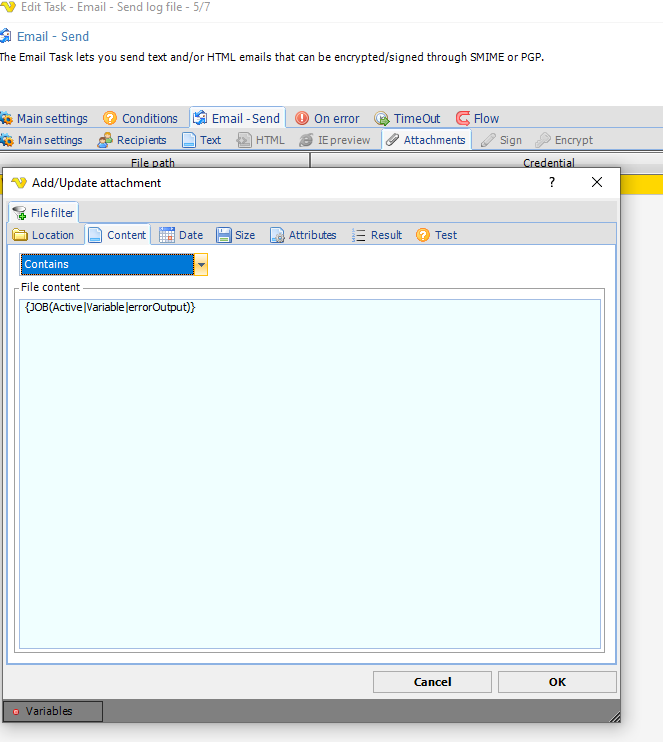The height and width of the screenshot is (742, 663).
Task: Open the Contains dropdown arrow
Action: [201, 265]
